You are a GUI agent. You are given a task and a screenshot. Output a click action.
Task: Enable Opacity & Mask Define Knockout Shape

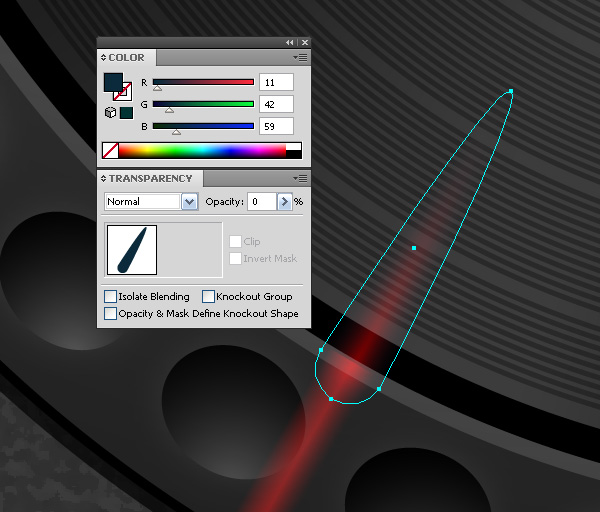tap(110, 313)
